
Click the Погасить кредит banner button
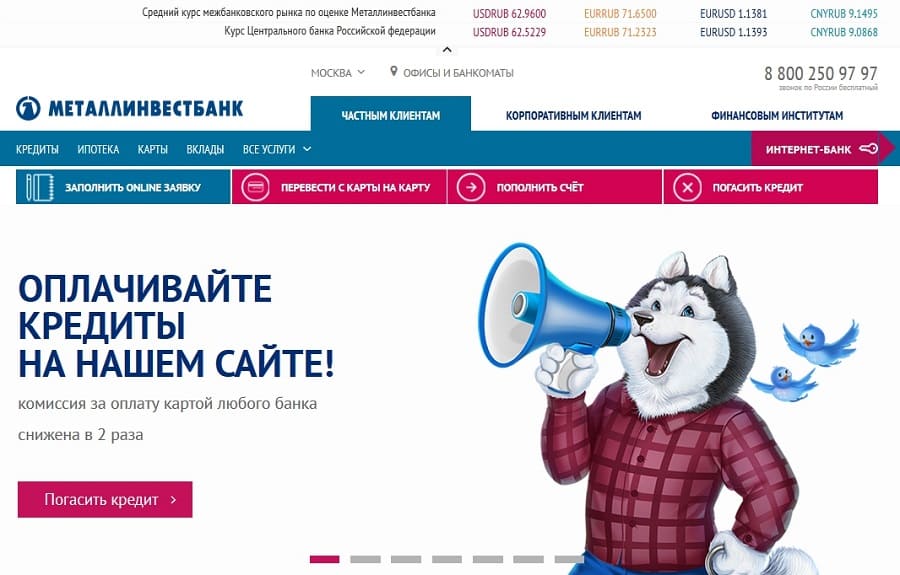click(105, 499)
